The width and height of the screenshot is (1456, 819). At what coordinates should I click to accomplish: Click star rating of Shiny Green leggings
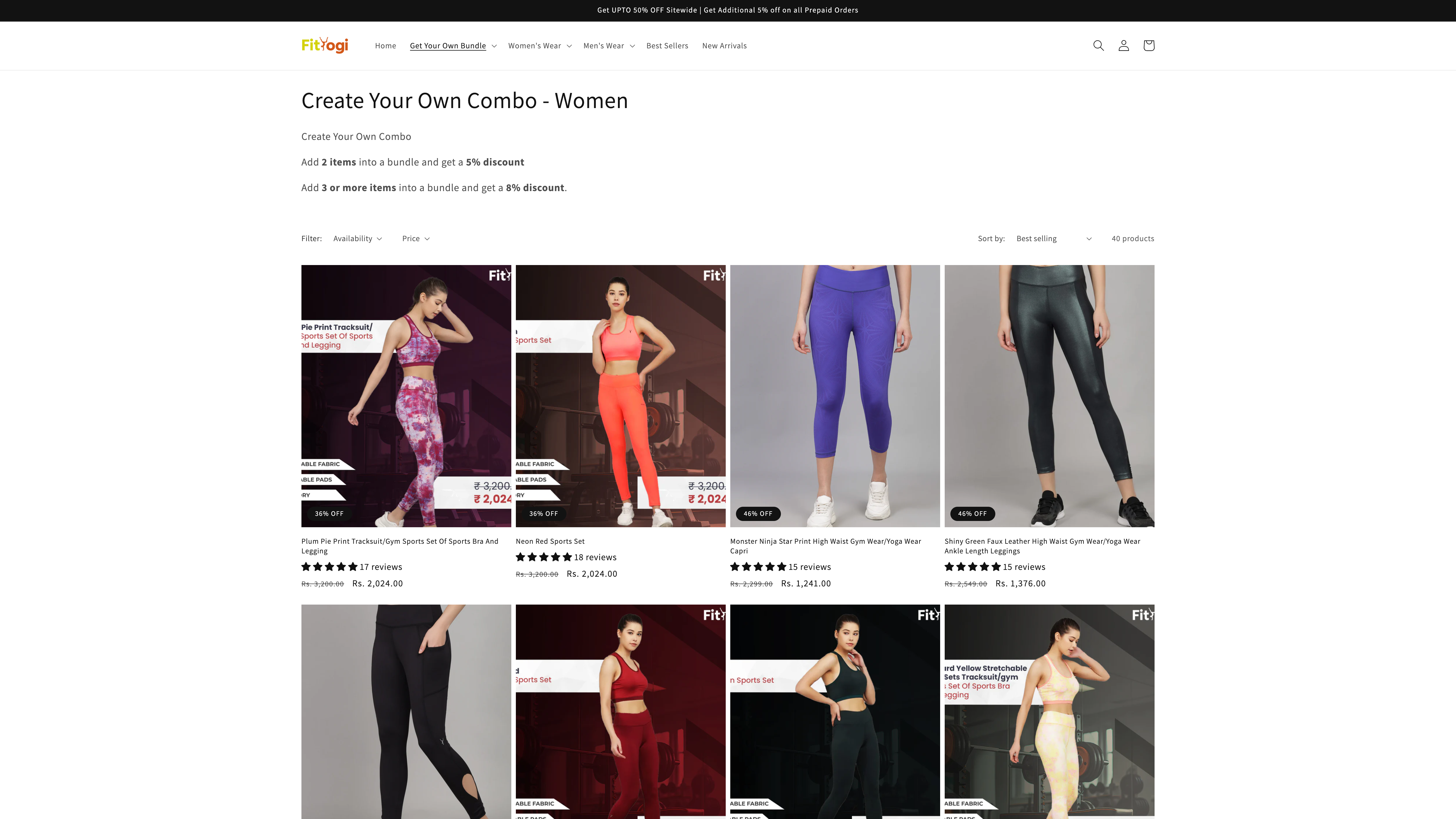(972, 567)
